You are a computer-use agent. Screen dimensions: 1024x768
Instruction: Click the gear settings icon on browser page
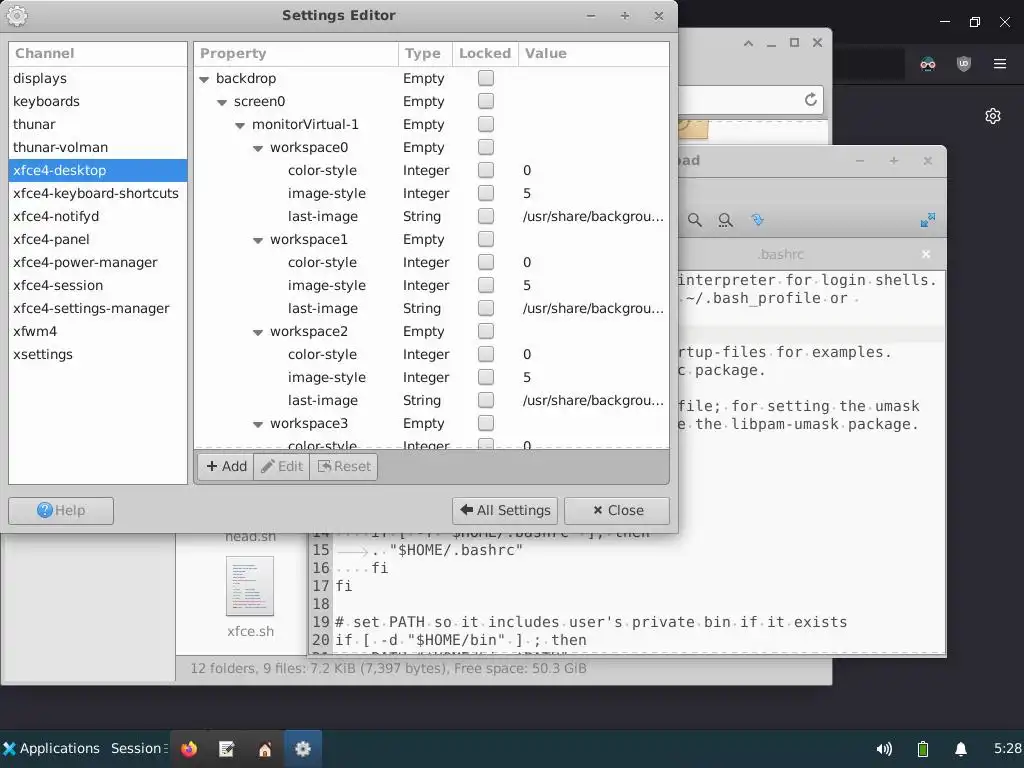[993, 116]
